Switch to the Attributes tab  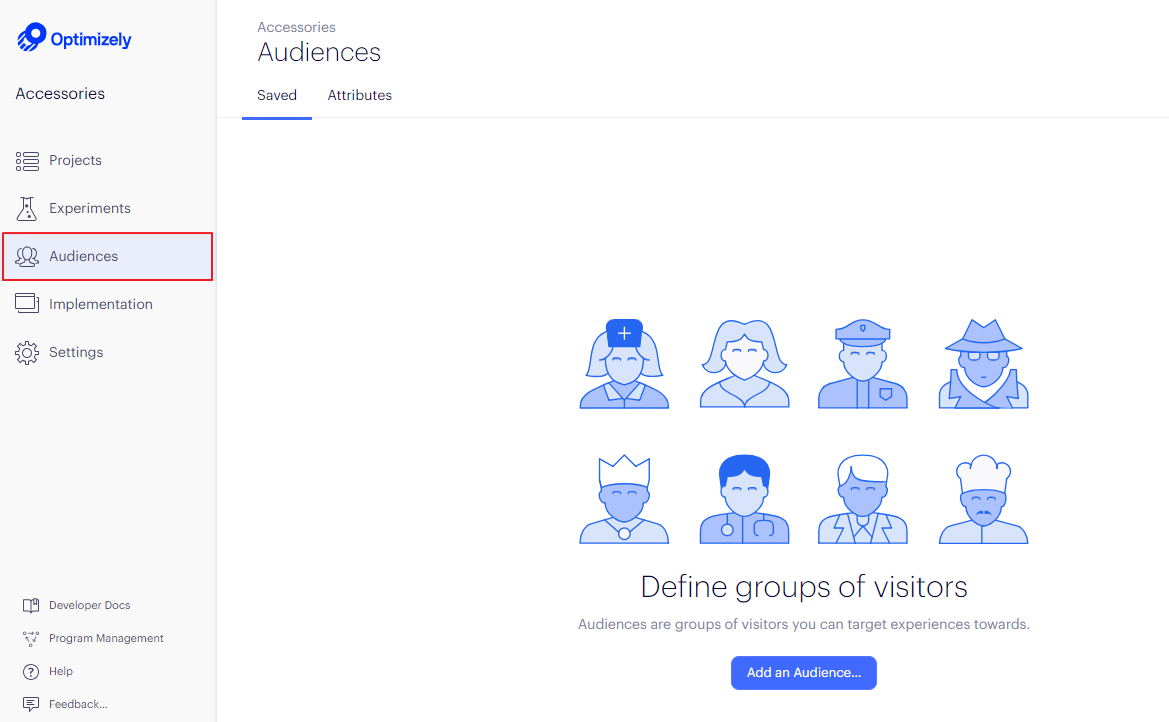(359, 95)
